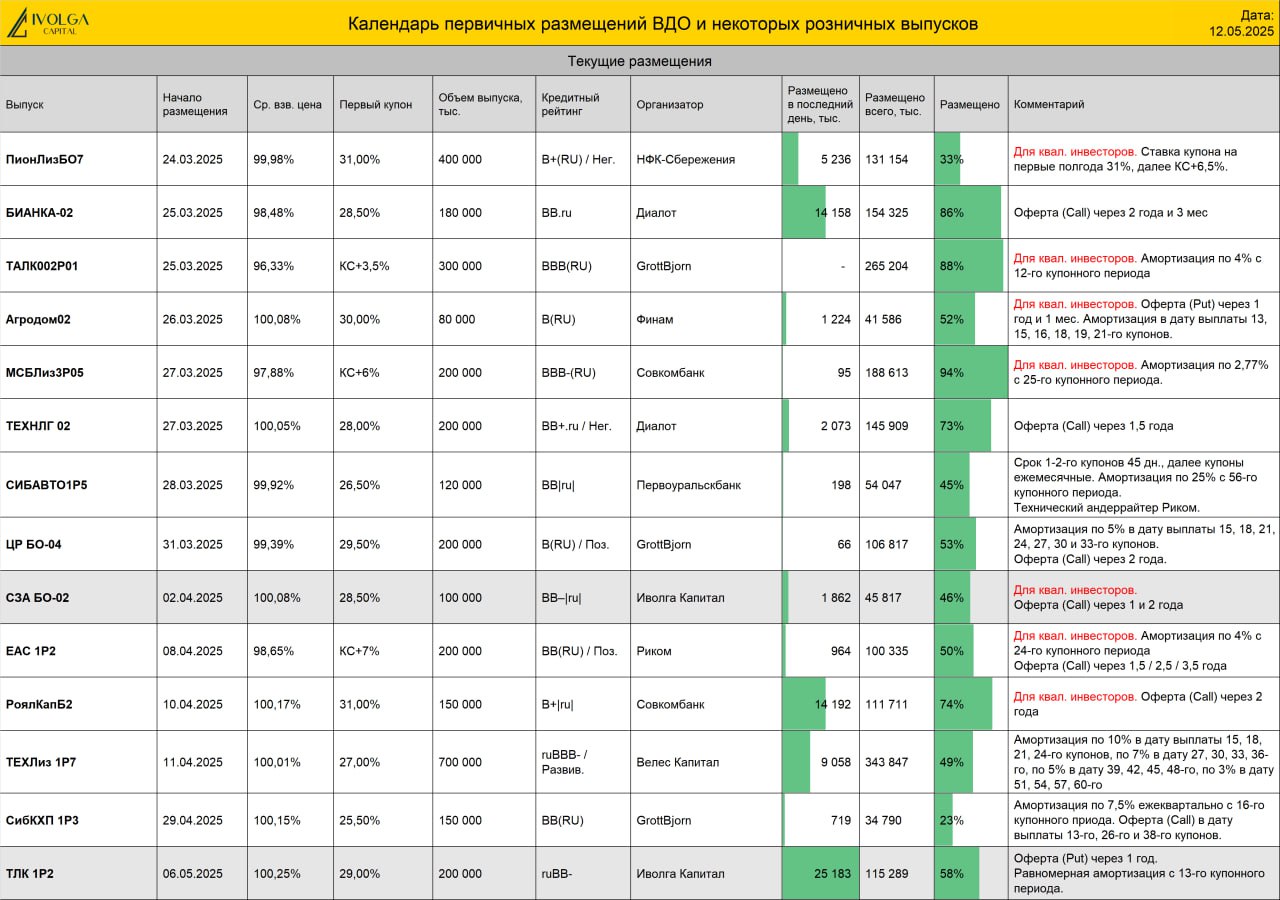
Task: Select the СибКХП 1Р3 issue name
Action: [42, 820]
